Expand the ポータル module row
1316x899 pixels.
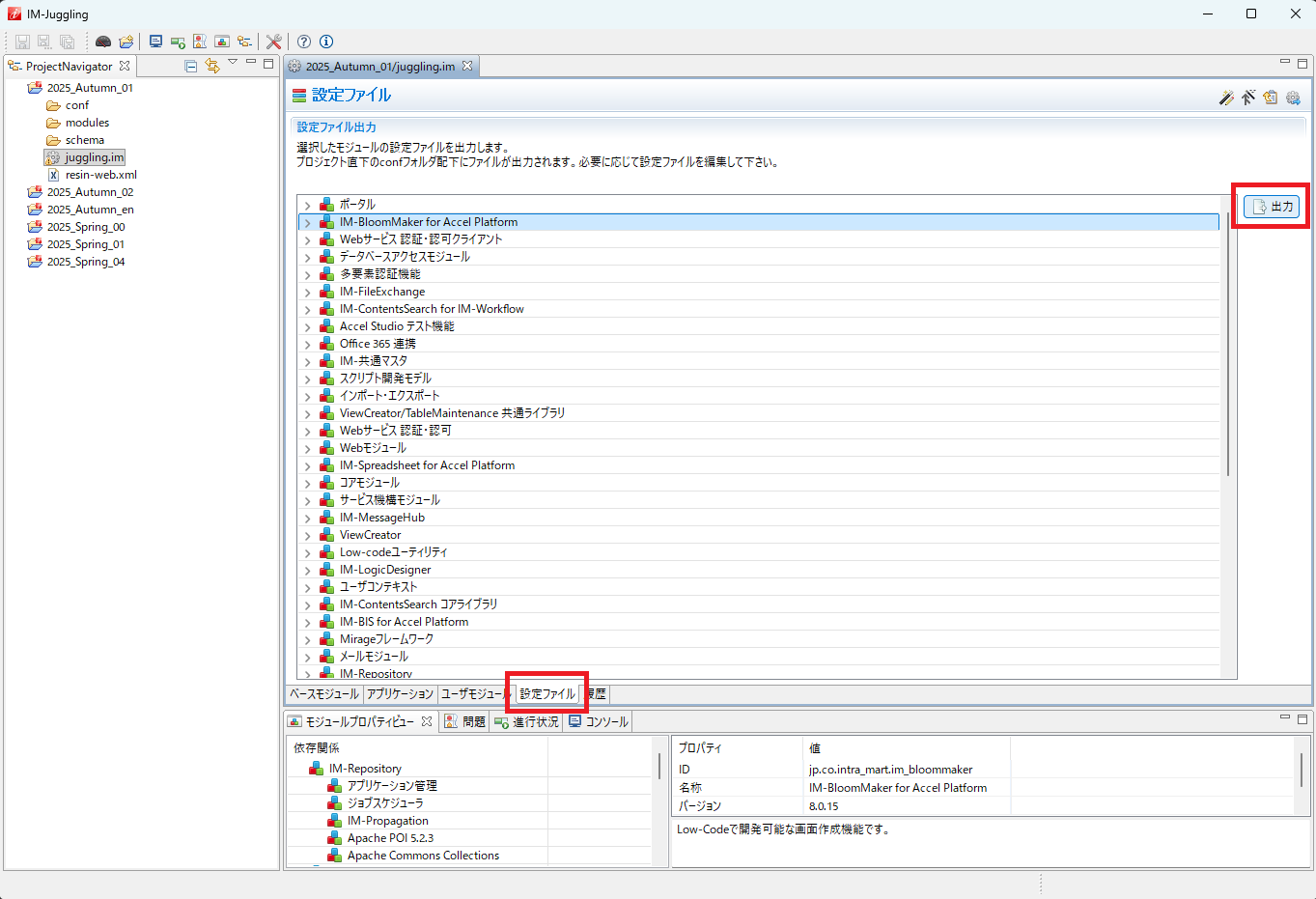pyautogui.click(x=307, y=205)
